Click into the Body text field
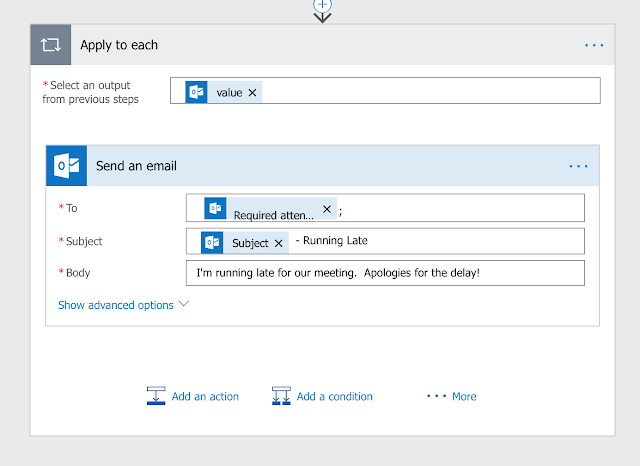The image size is (640, 466). [385, 273]
